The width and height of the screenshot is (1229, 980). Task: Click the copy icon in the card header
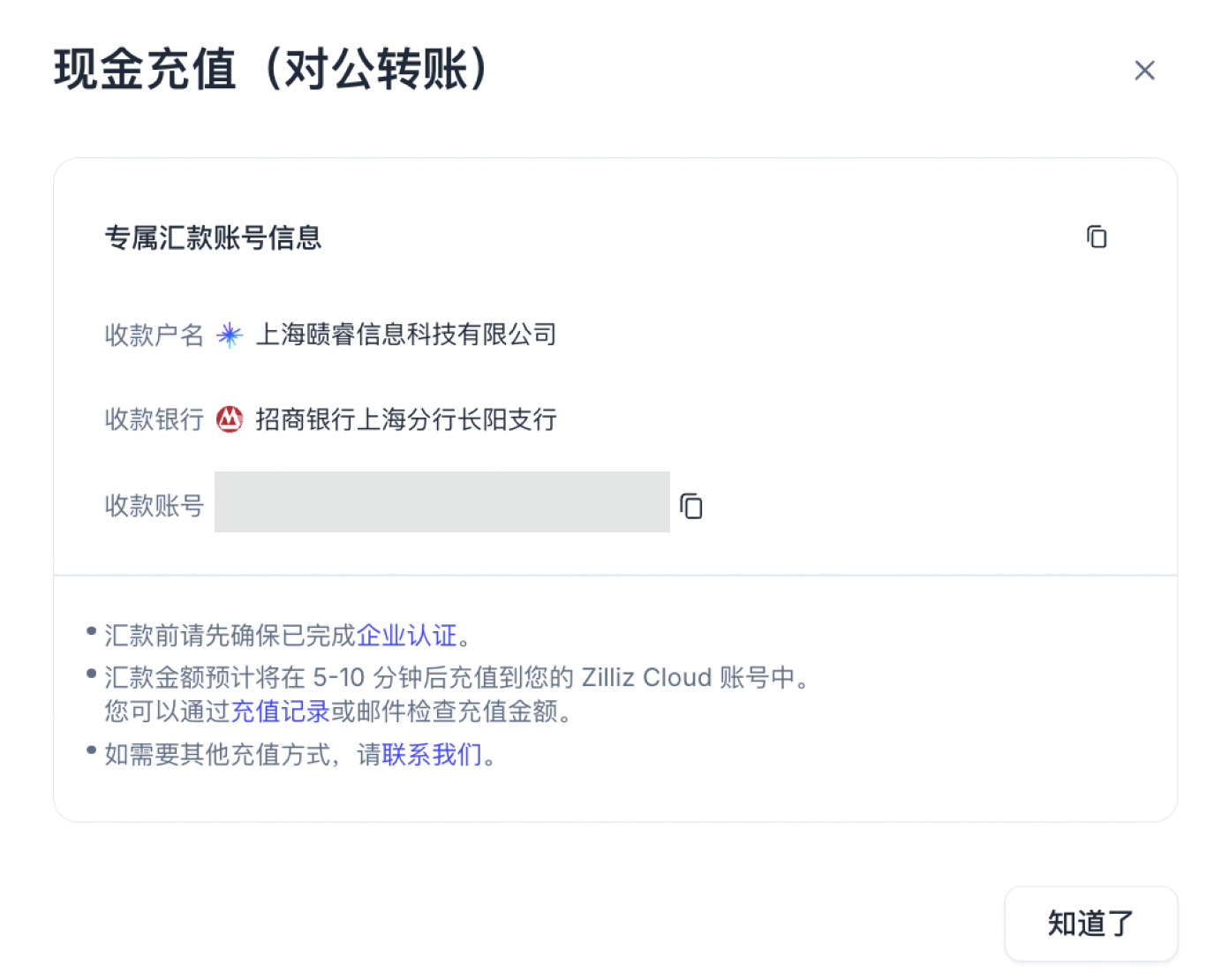click(1097, 237)
